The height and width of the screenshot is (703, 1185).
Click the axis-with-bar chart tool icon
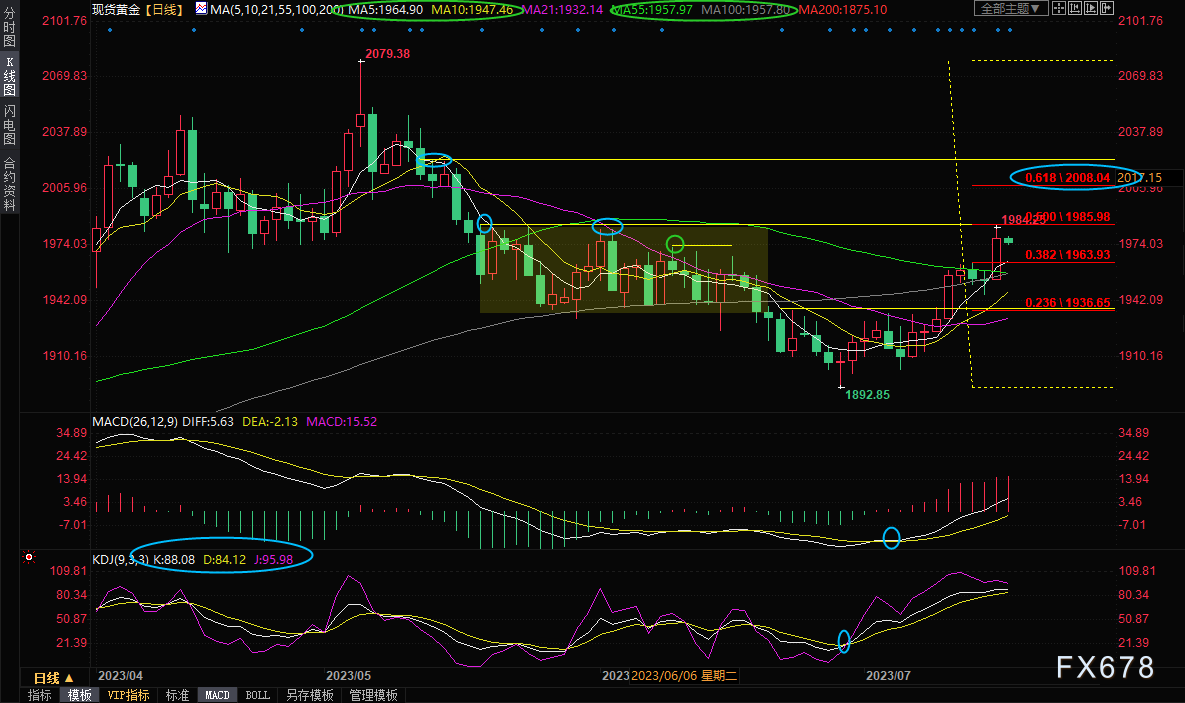point(1075,8)
